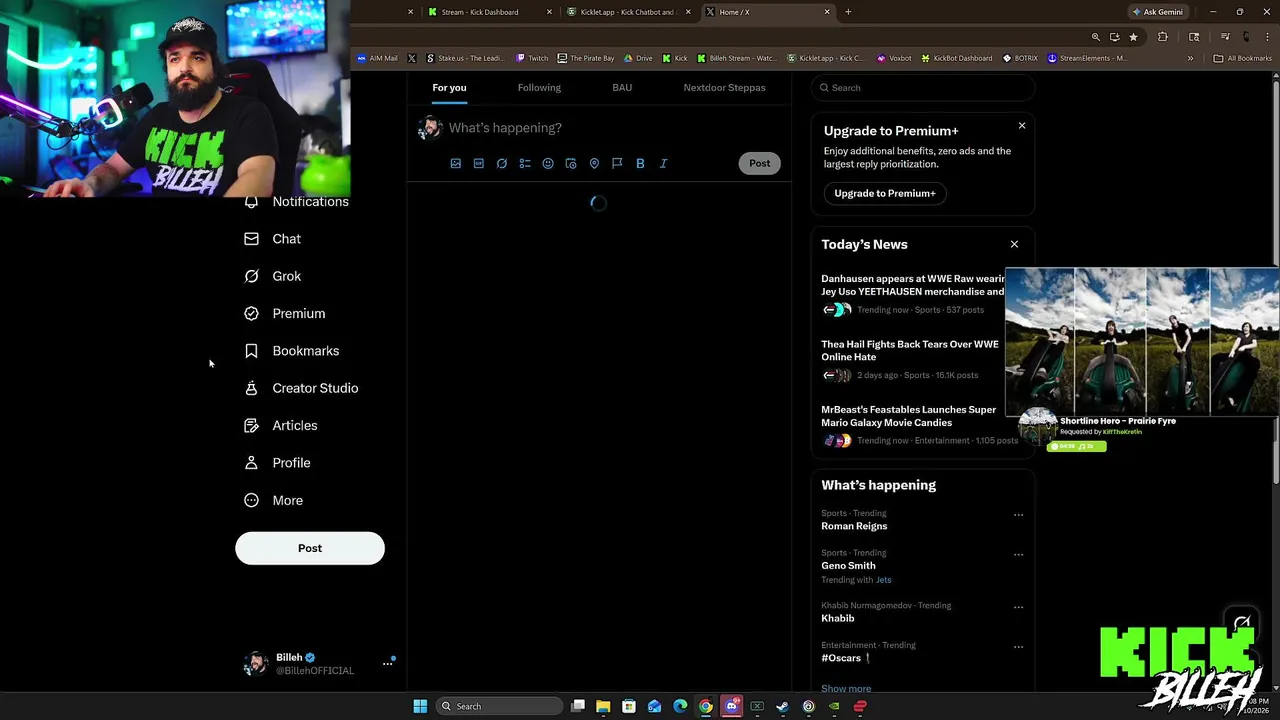Open Creator Studio in the sidebar
The height and width of the screenshot is (720, 1280).
point(301,388)
